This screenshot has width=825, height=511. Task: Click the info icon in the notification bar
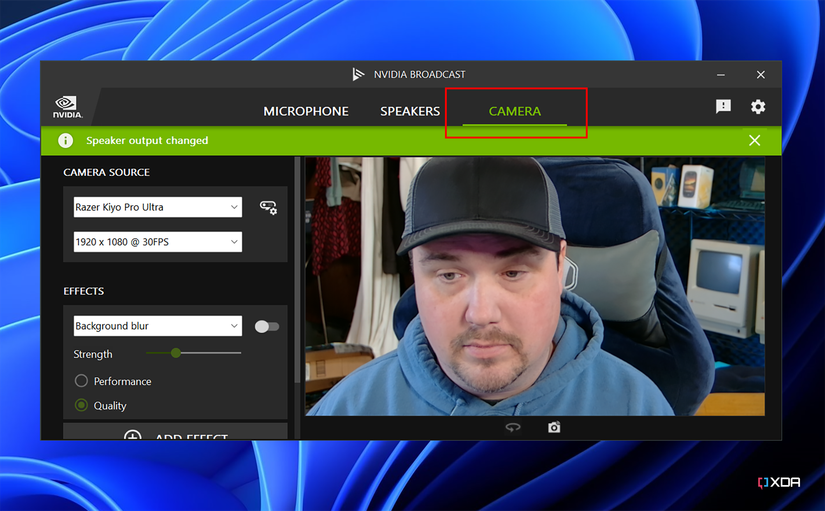tap(65, 141)
